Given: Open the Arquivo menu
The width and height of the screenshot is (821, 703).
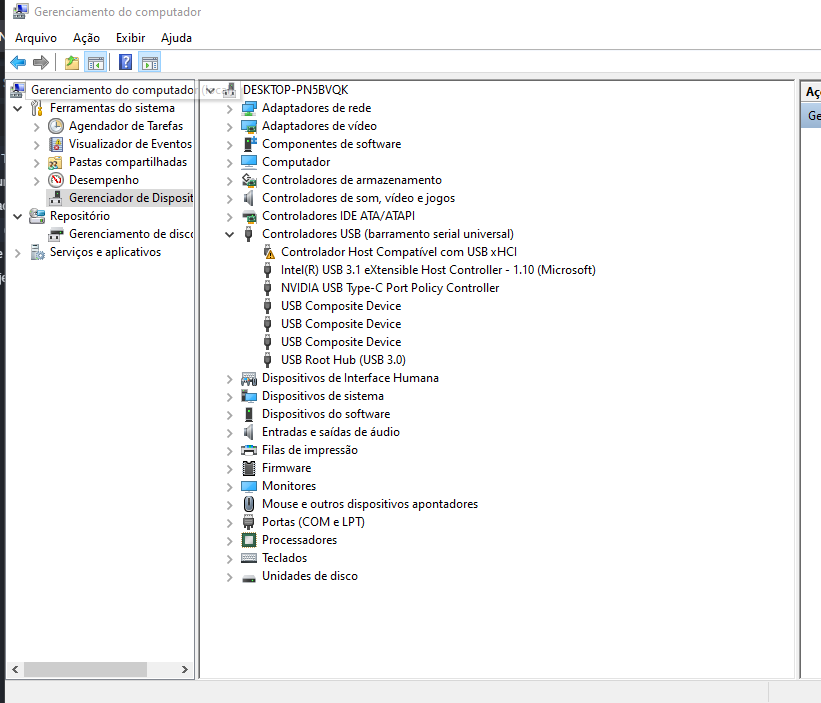Looking at the screenshot, I should tap(36, 38).
